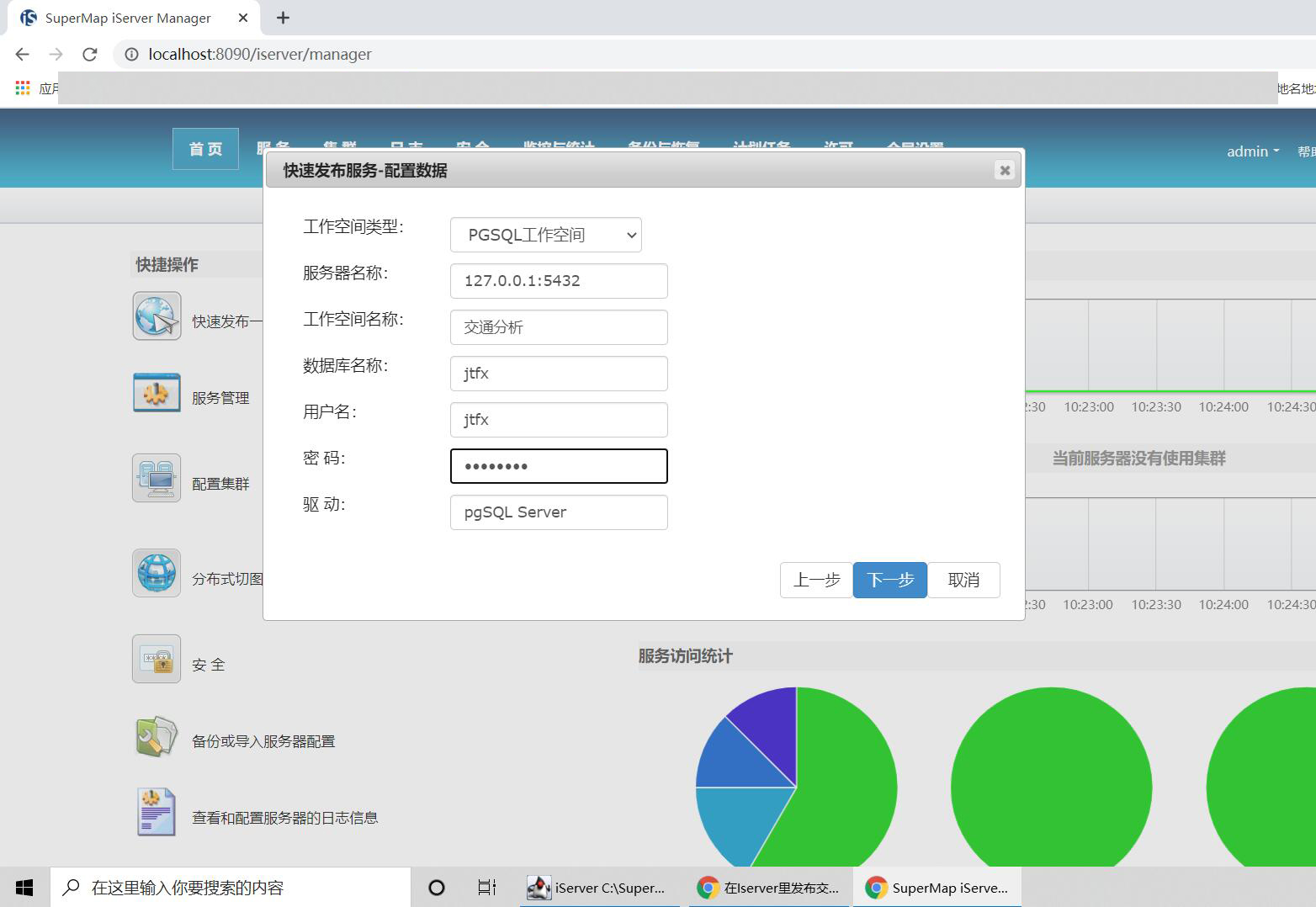Focus the server name field 127.0.0.1:5432

pos(559,281)
